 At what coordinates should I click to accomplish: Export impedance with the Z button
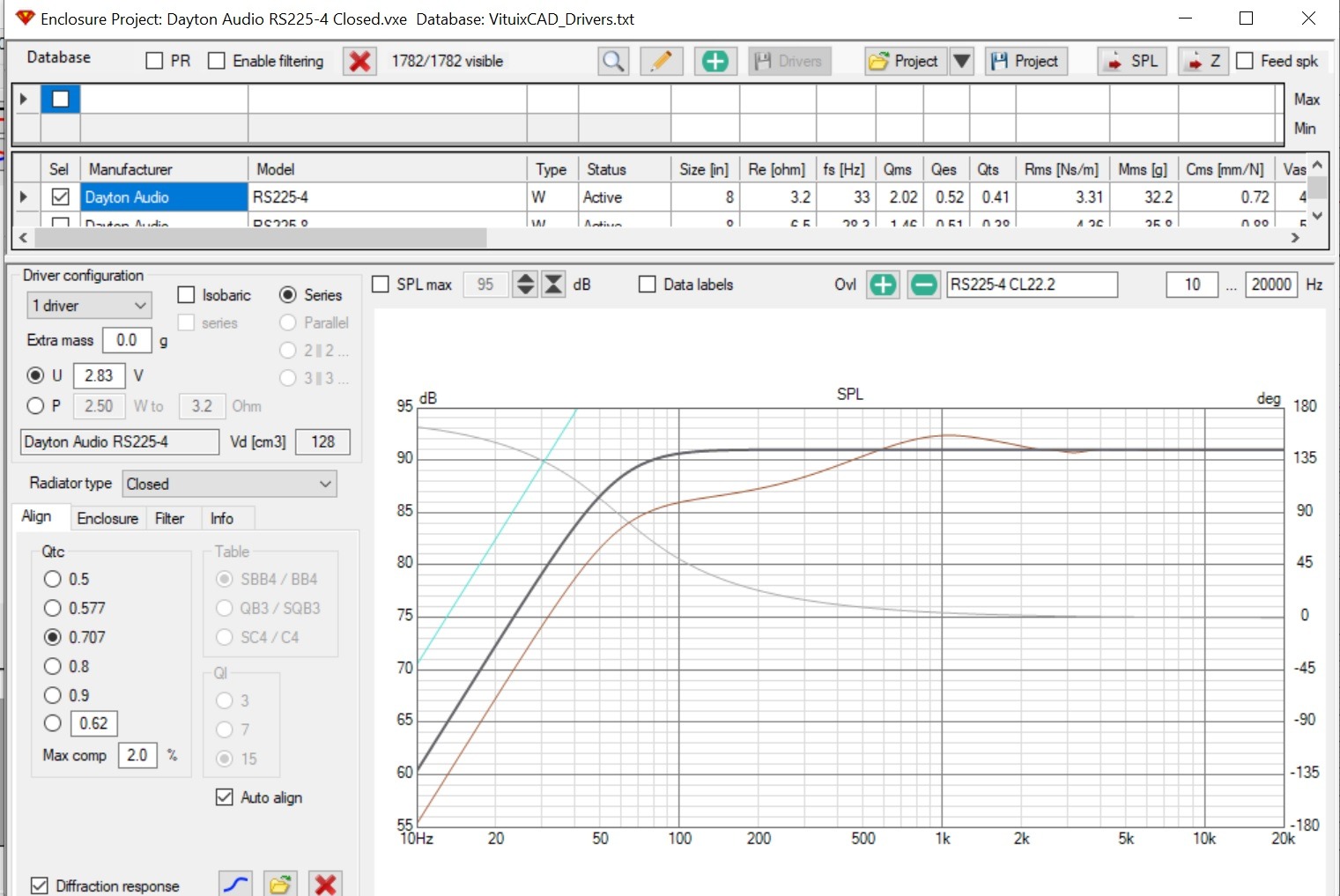point(1203,61)
